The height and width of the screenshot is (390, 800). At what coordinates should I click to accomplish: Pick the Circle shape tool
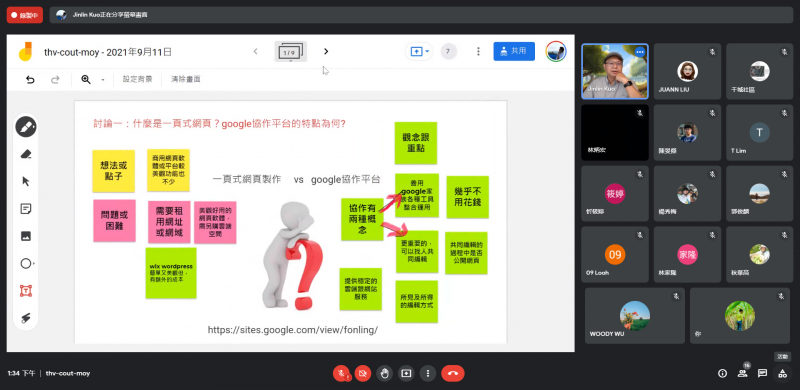tap(26, 263)
